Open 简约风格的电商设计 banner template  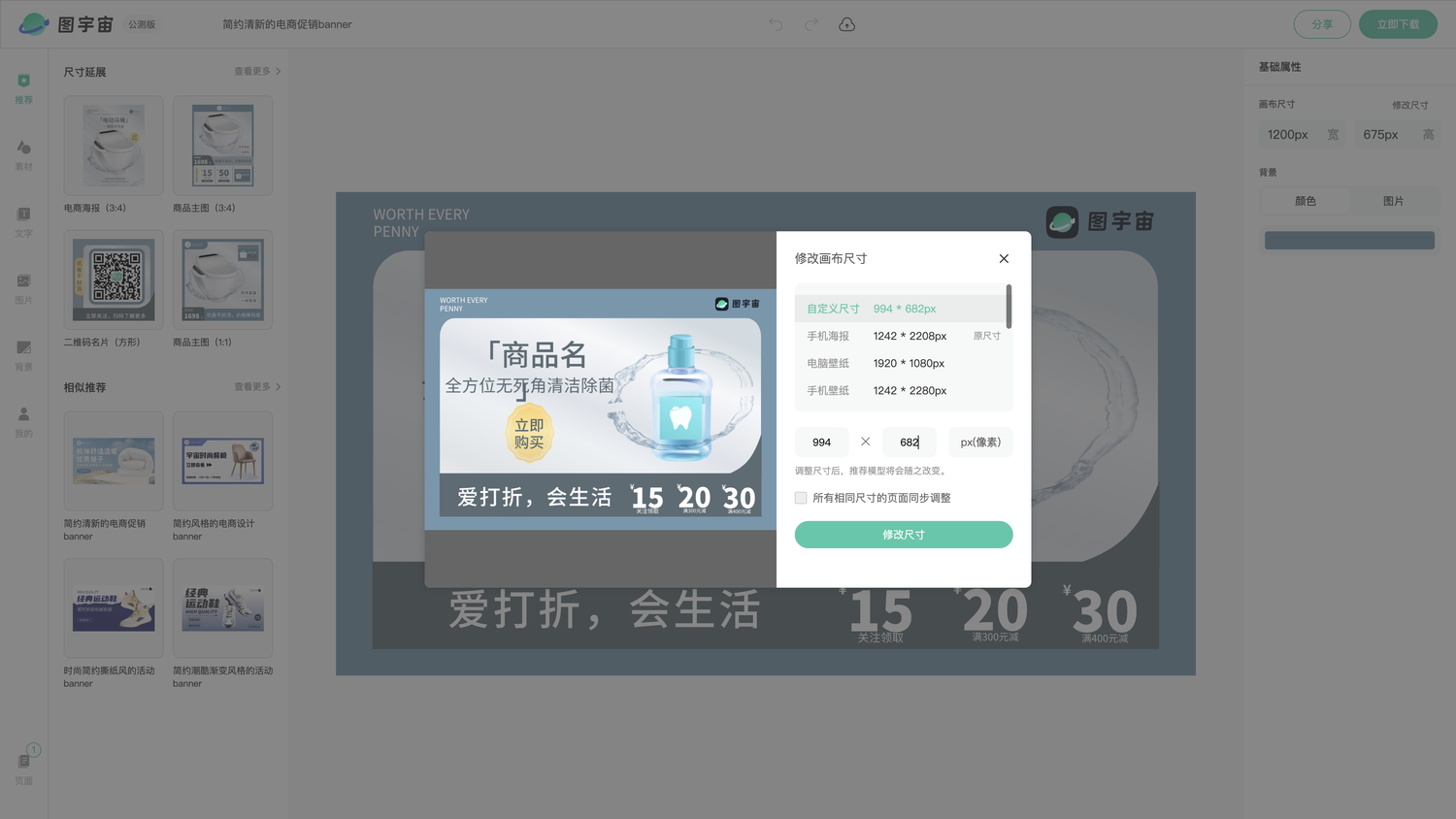click(x=222, y=461)
